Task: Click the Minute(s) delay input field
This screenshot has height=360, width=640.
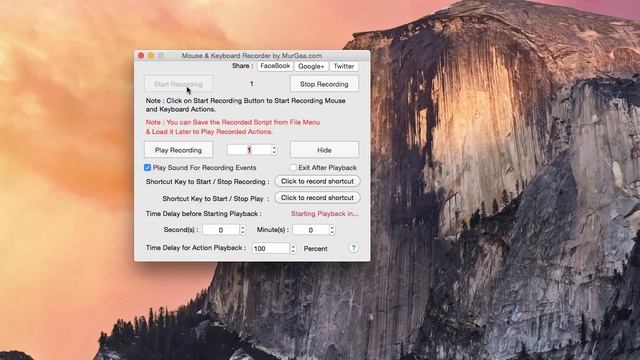Action: point(311,230)
